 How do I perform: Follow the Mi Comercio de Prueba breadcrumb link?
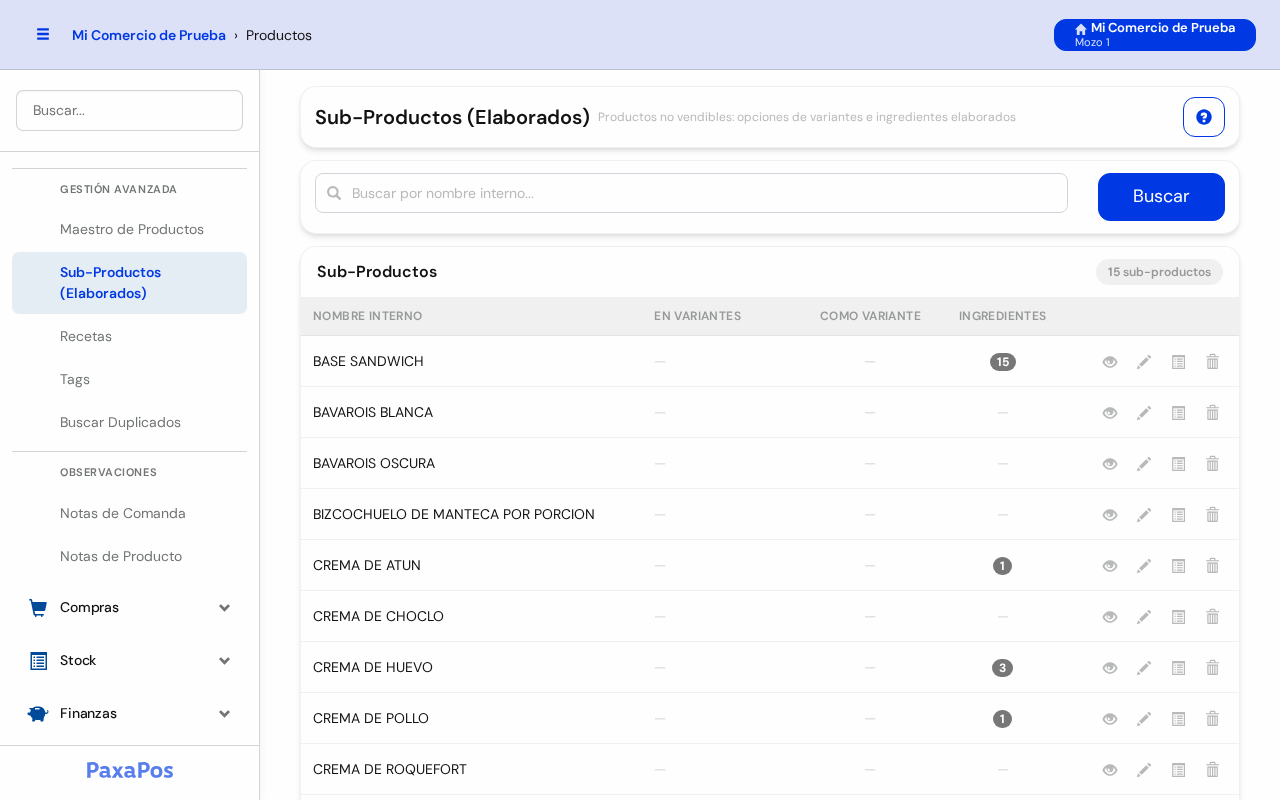pos(149,35)
